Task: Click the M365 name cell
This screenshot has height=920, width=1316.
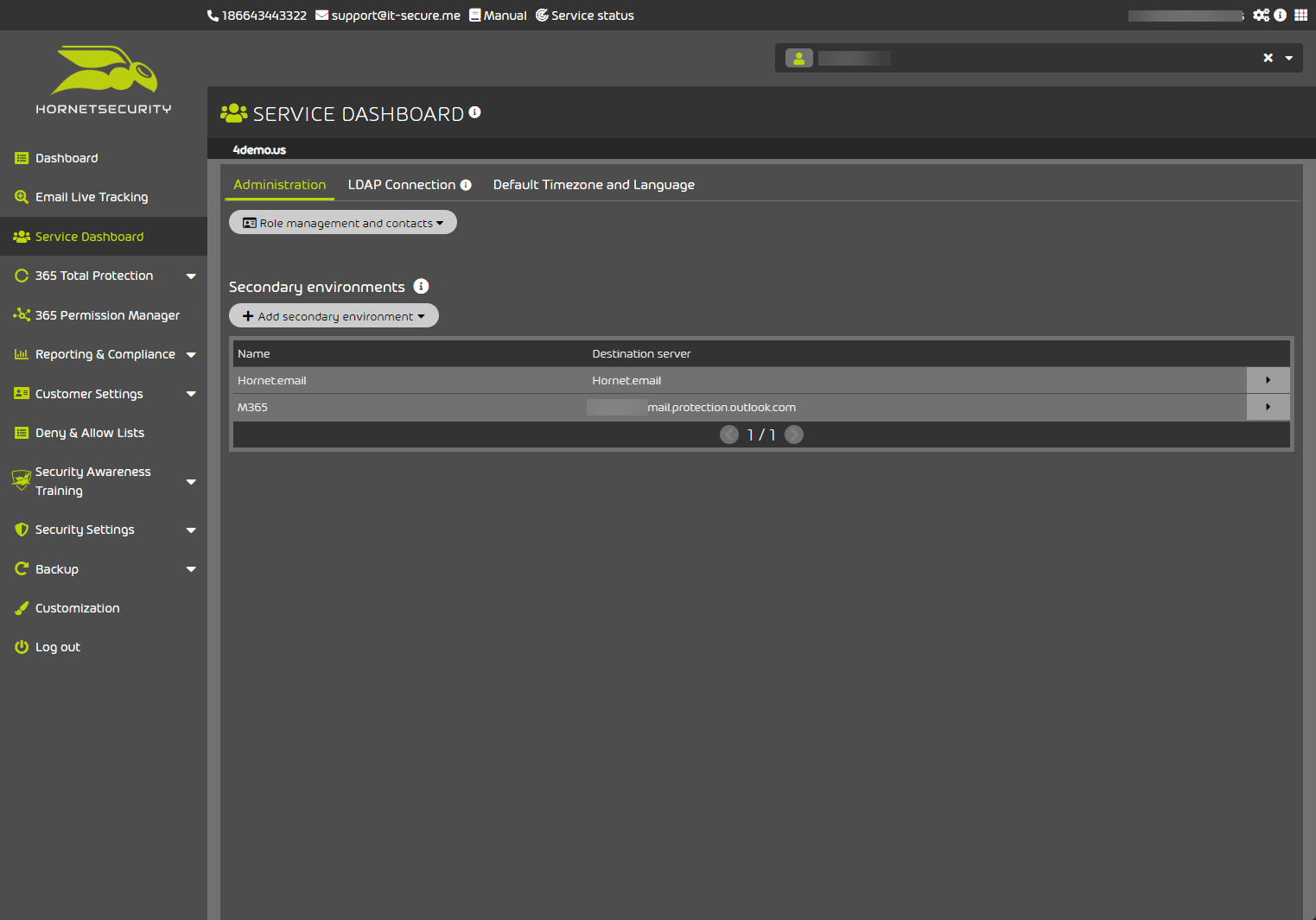Action: coord(252,407)
